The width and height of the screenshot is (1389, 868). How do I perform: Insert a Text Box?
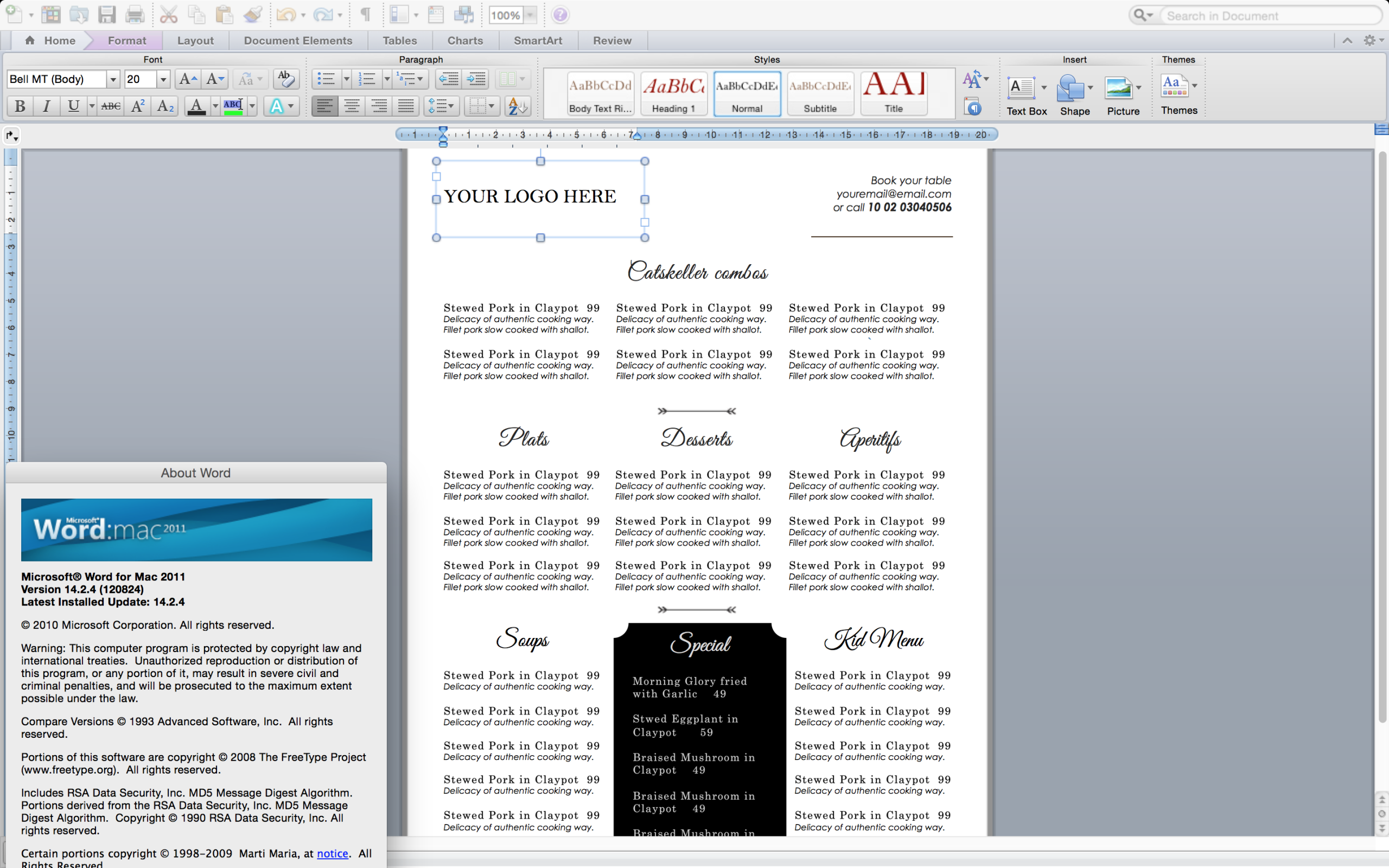click(1021, 88)
